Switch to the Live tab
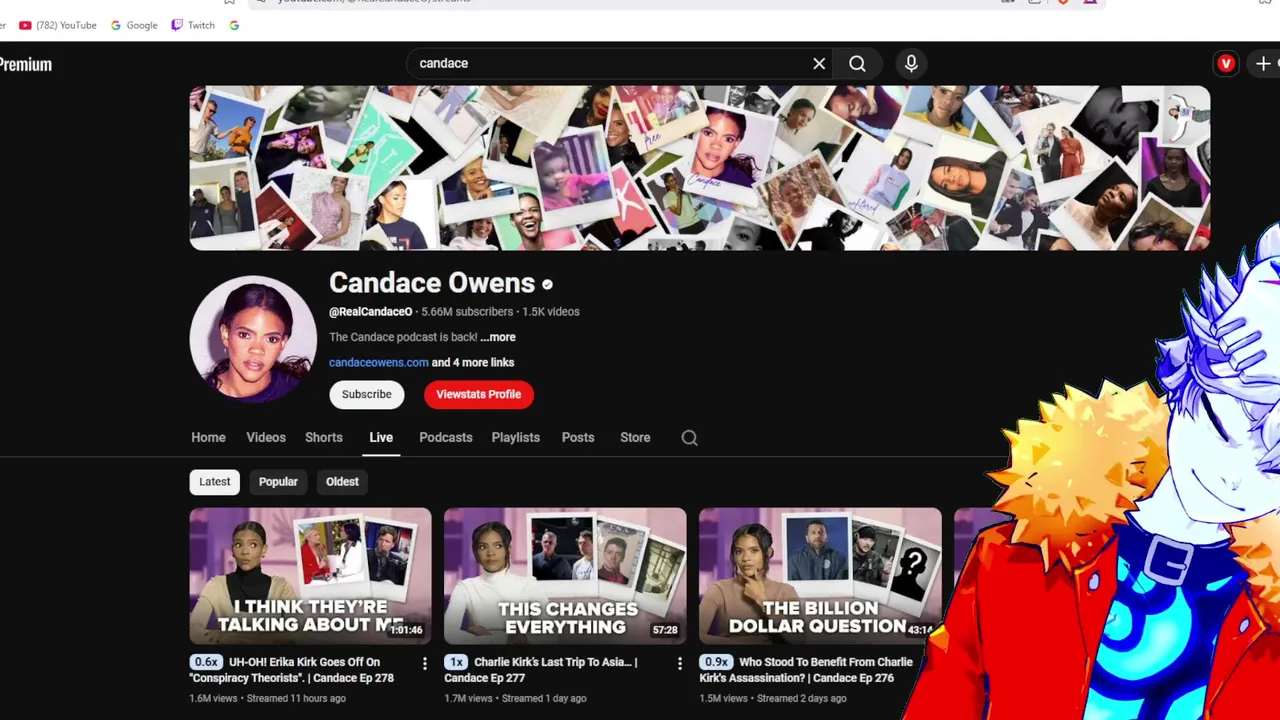 click(x=381, y=437)
